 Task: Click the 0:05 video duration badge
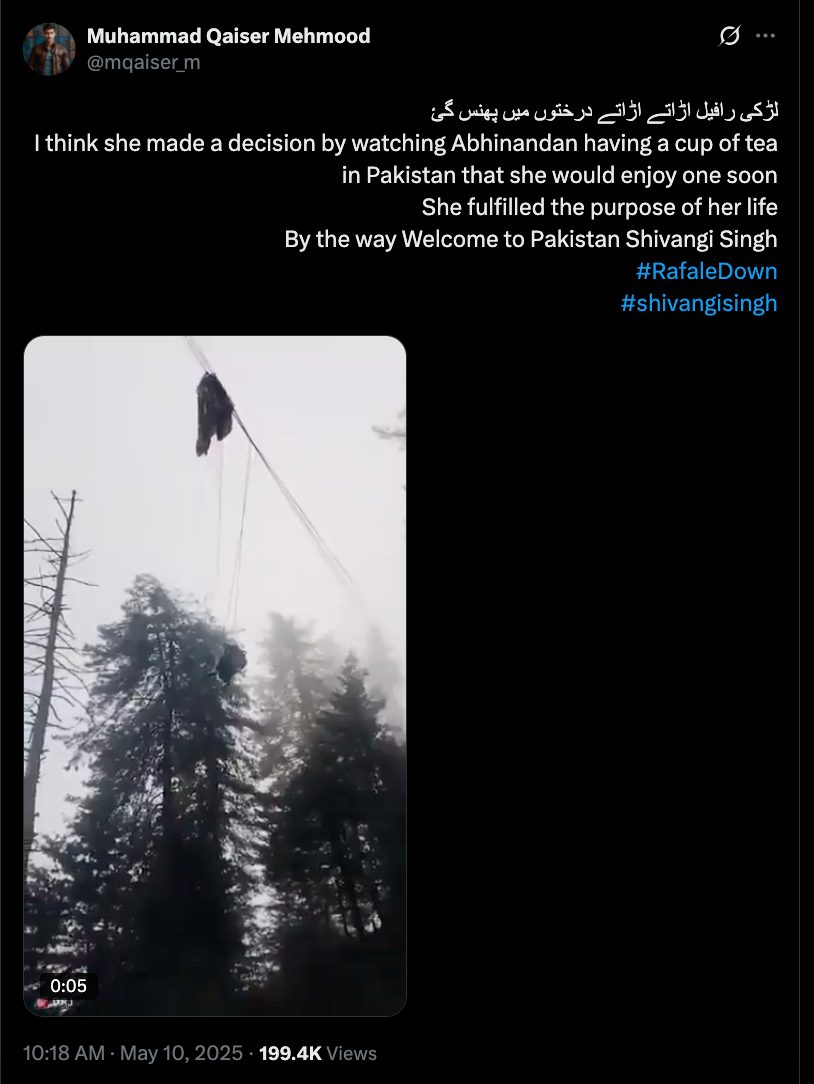68,986
